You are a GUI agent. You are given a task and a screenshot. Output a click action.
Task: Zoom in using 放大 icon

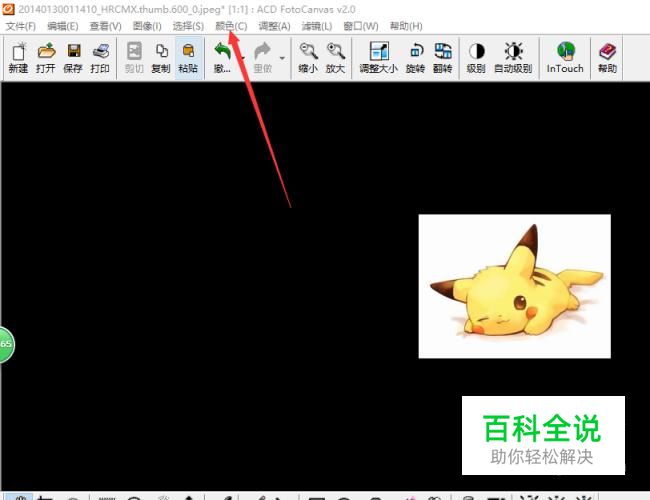click(x=335, y=58)
